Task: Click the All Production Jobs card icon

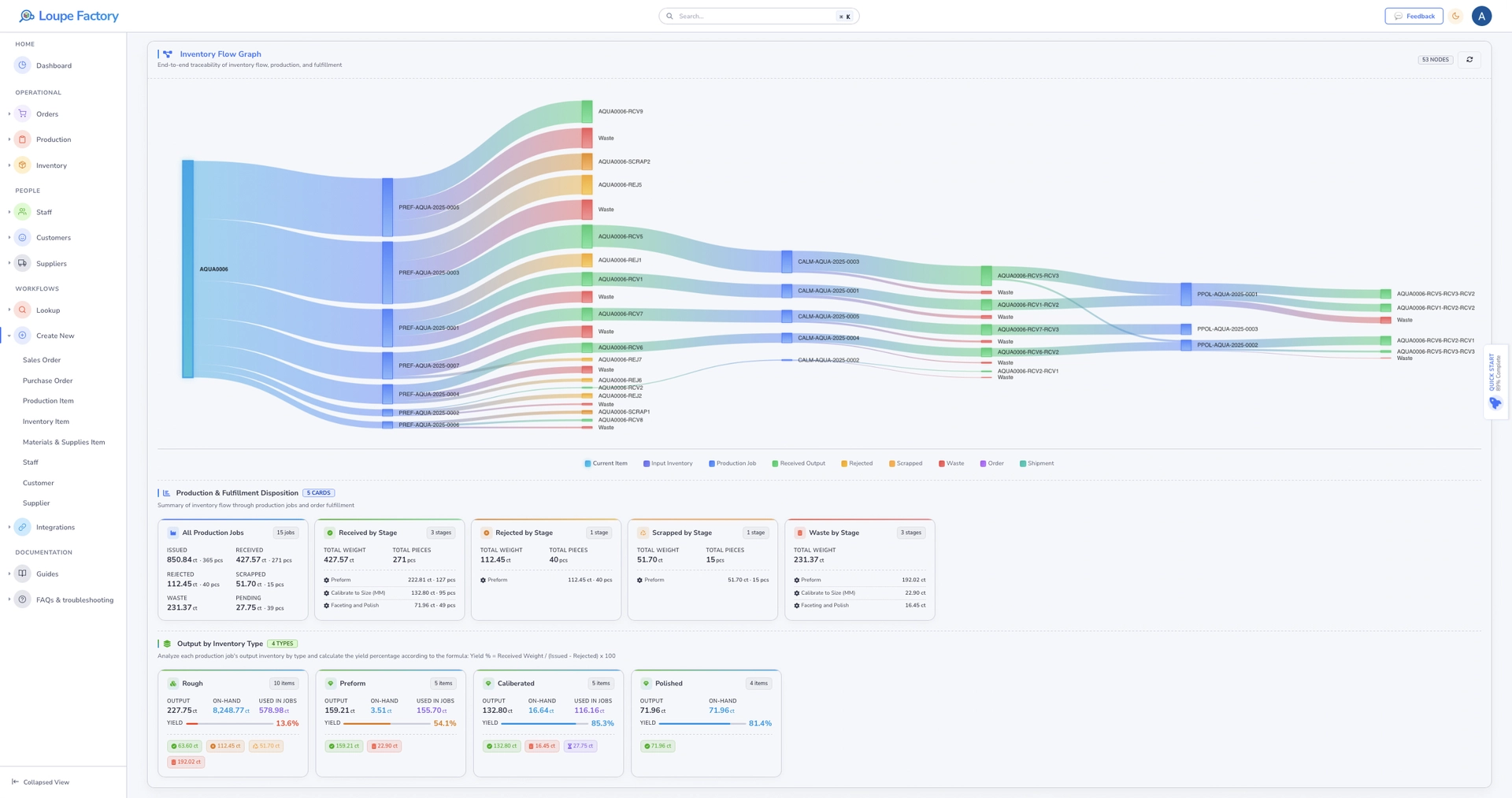Action: pyautogui.click(x=173, y=533)
